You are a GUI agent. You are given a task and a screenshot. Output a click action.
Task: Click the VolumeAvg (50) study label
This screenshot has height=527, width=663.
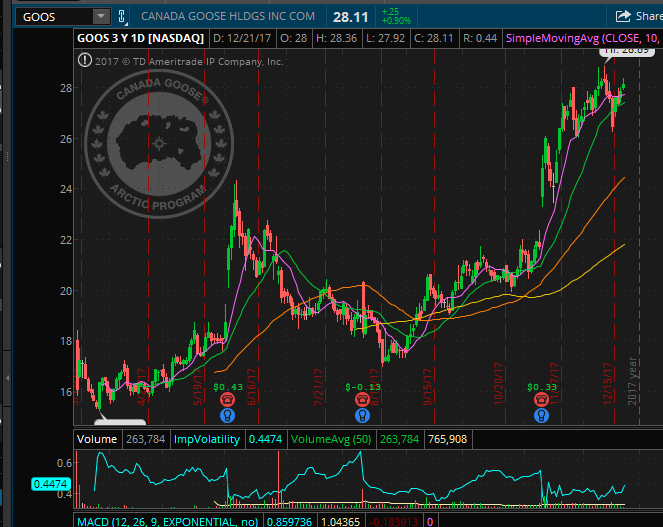click(x=331, y=439)
